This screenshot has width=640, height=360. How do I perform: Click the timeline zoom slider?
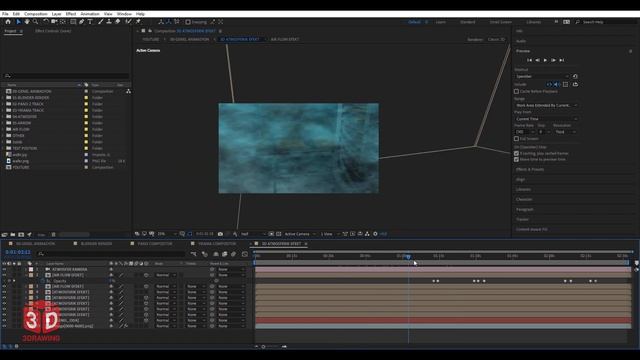pyautogui.click(x=271, y=347)
